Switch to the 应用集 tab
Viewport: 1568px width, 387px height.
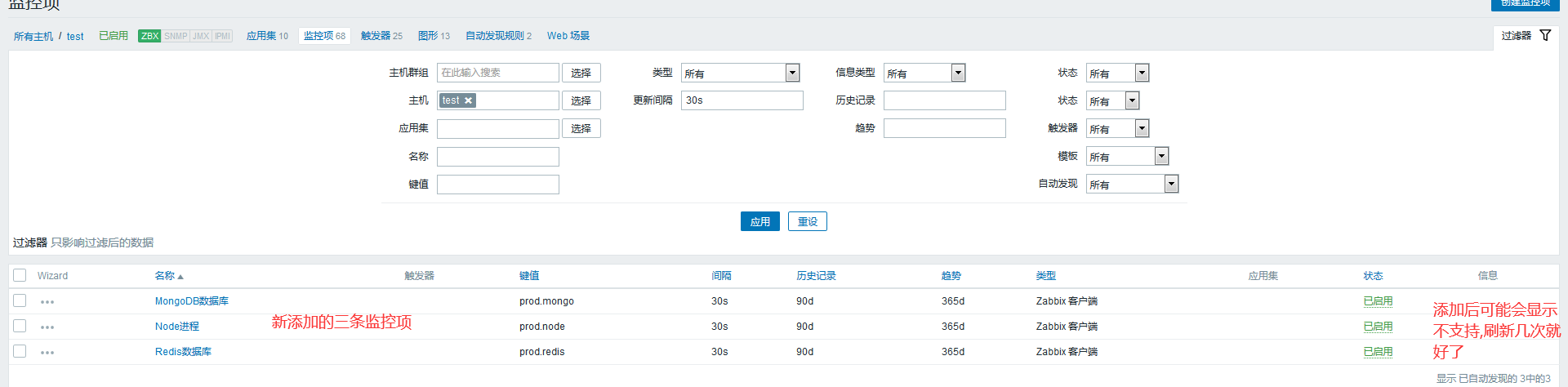click(x=267, y=36)
